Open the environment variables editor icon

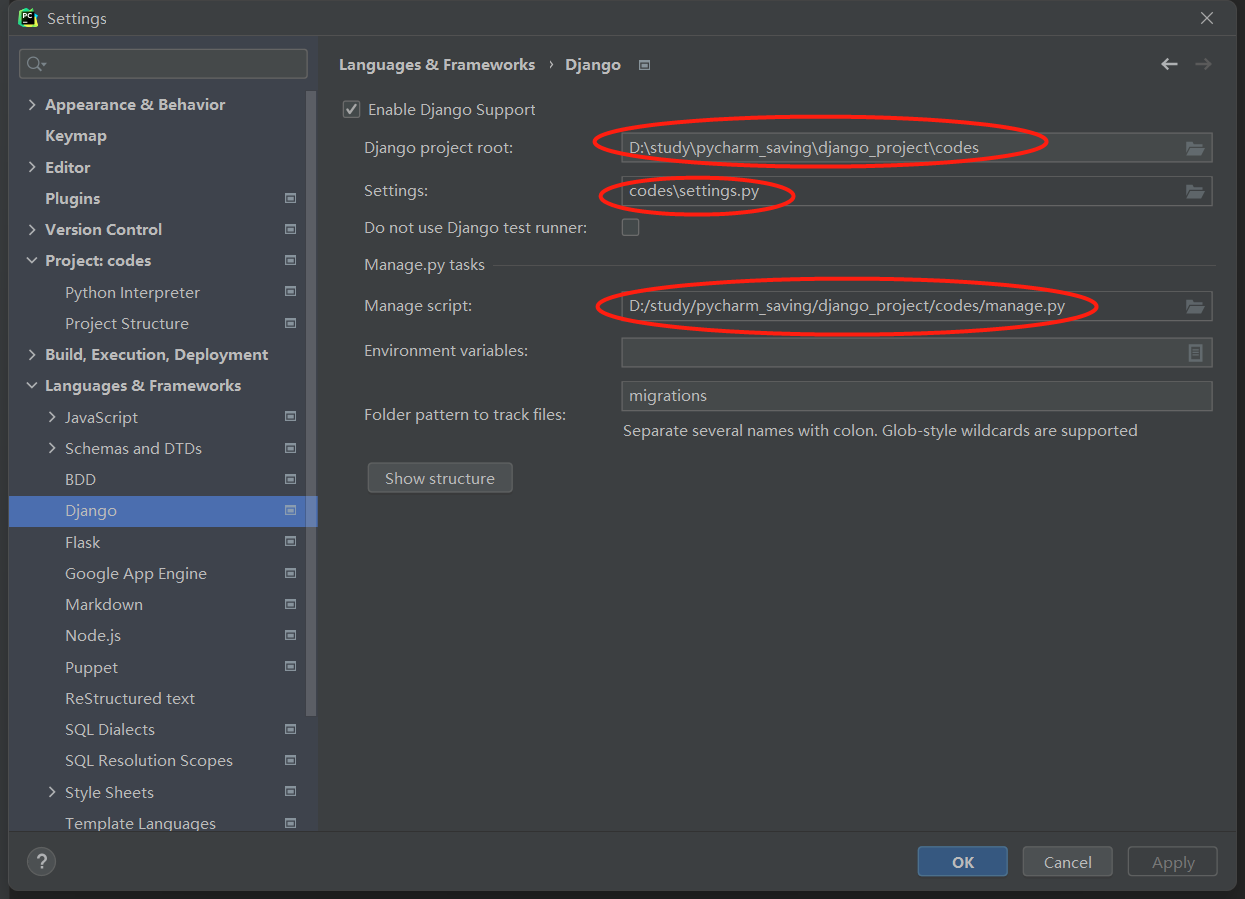click(x=1195, y=352)
